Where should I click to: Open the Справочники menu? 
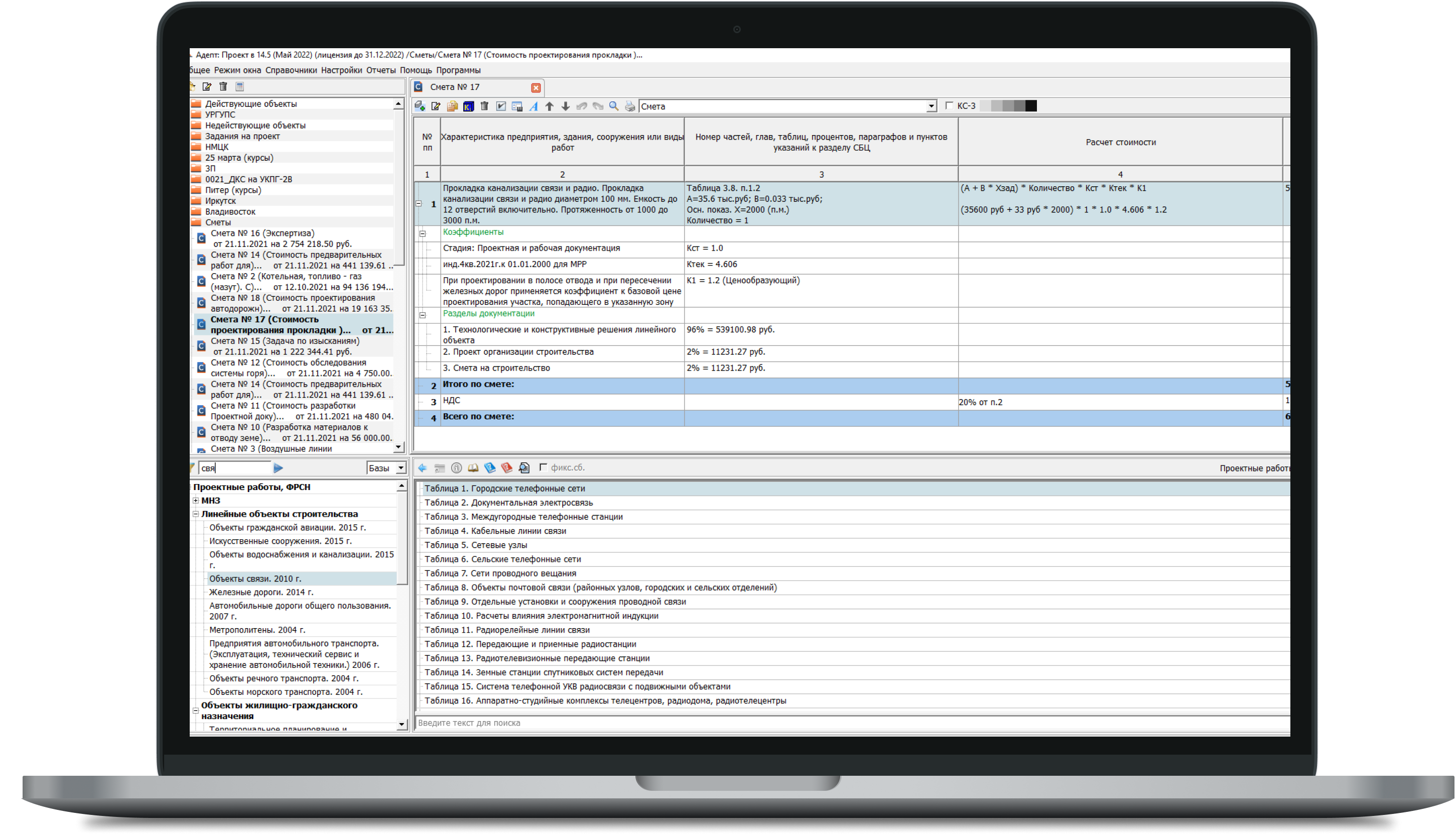291,70
